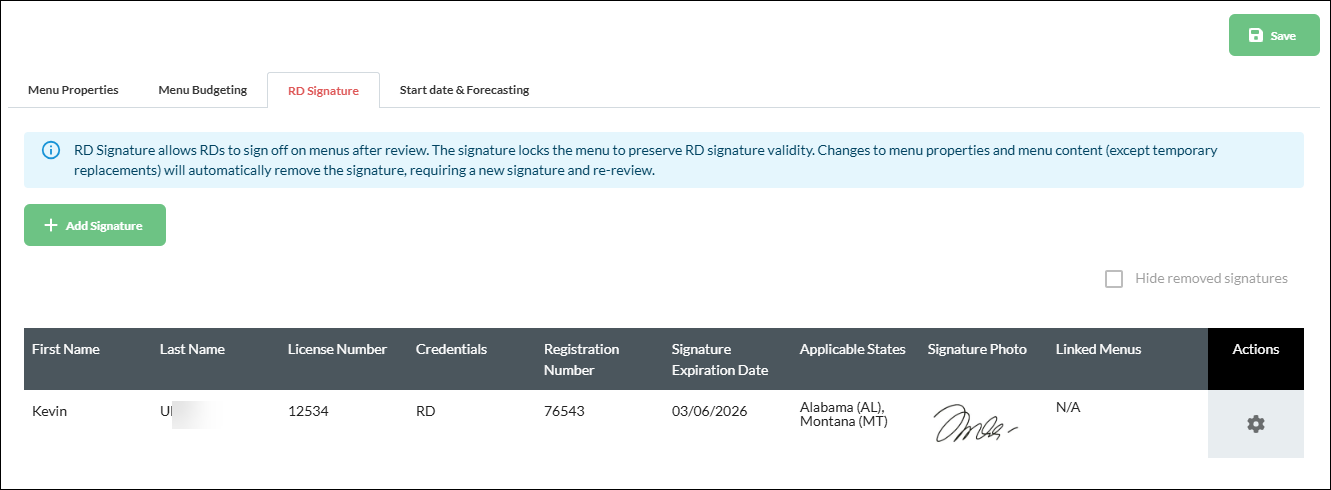Screen dimensions: 1331x490
Task: Click Signature Expiration Date header
Action: (x=720, y=359)
